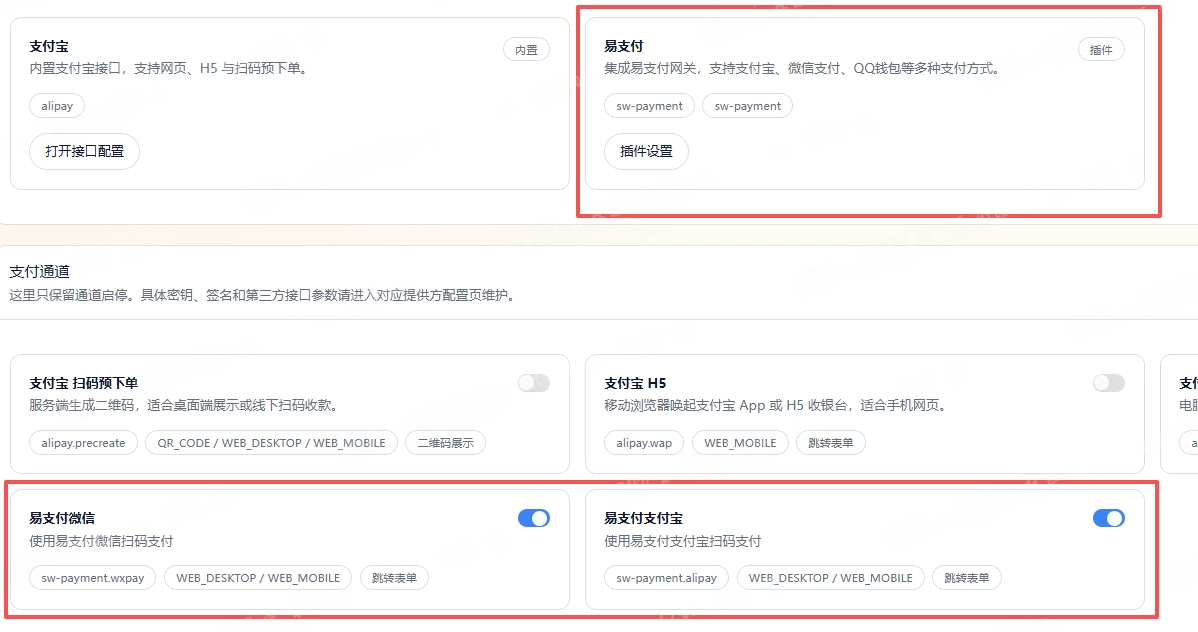Open 插件设置 for 易支付
This screenshot has height=632, width=1198.
point(646,151)
